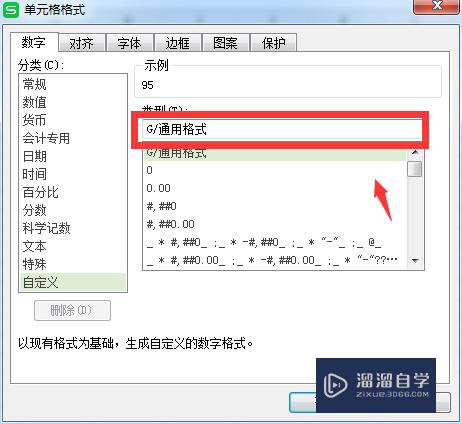The height and width of the screenshot is (424, 462).
Task: Select the 特殊 category
Action: point(73,264)
